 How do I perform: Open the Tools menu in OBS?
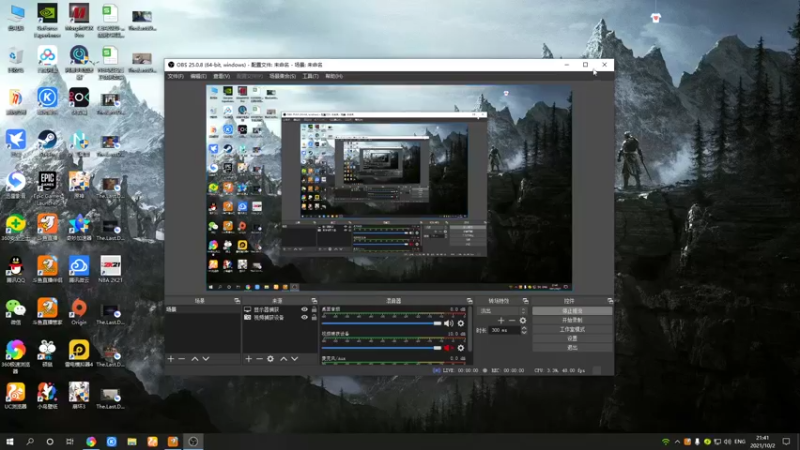pyautogui.click(x=310, y=76)
